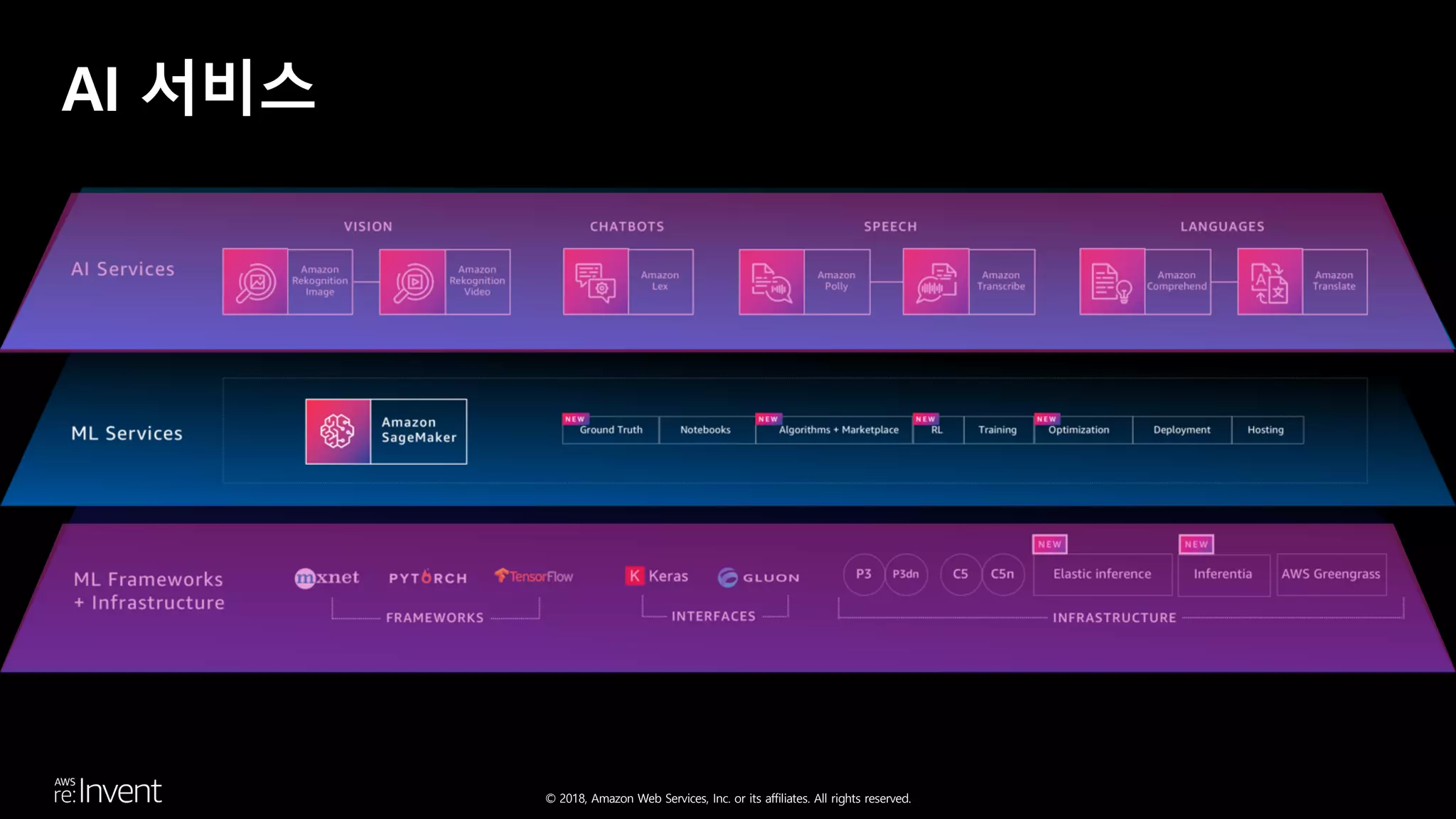The height and width of the screenshot is (819, 1456).
Task: Click the Keras K logo
Action: [x=634, y=576]
